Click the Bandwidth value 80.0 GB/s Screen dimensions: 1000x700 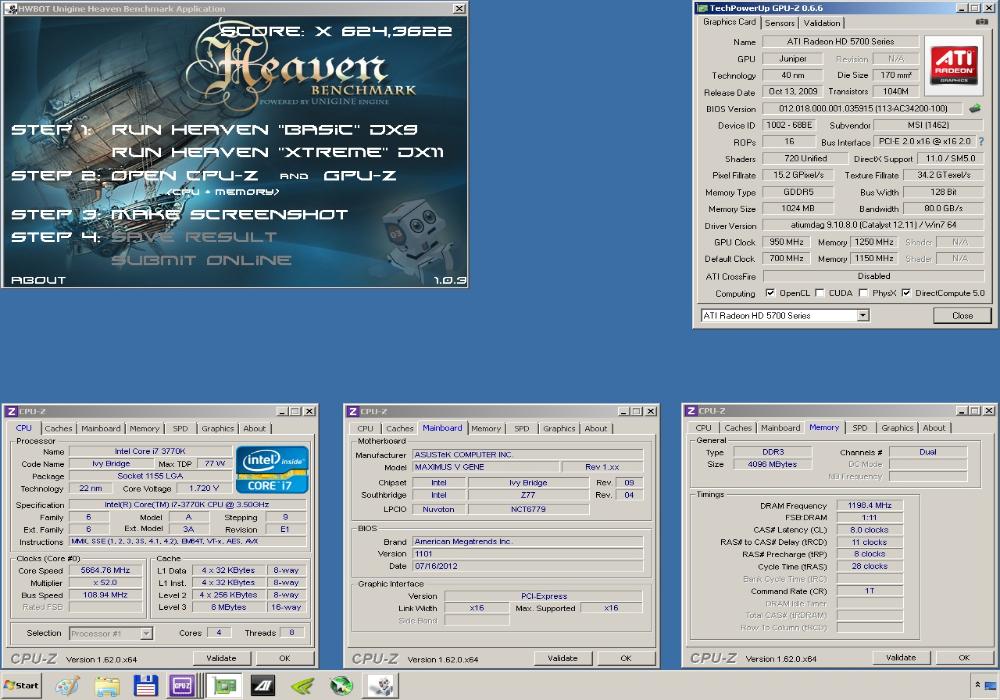[943, 208]
